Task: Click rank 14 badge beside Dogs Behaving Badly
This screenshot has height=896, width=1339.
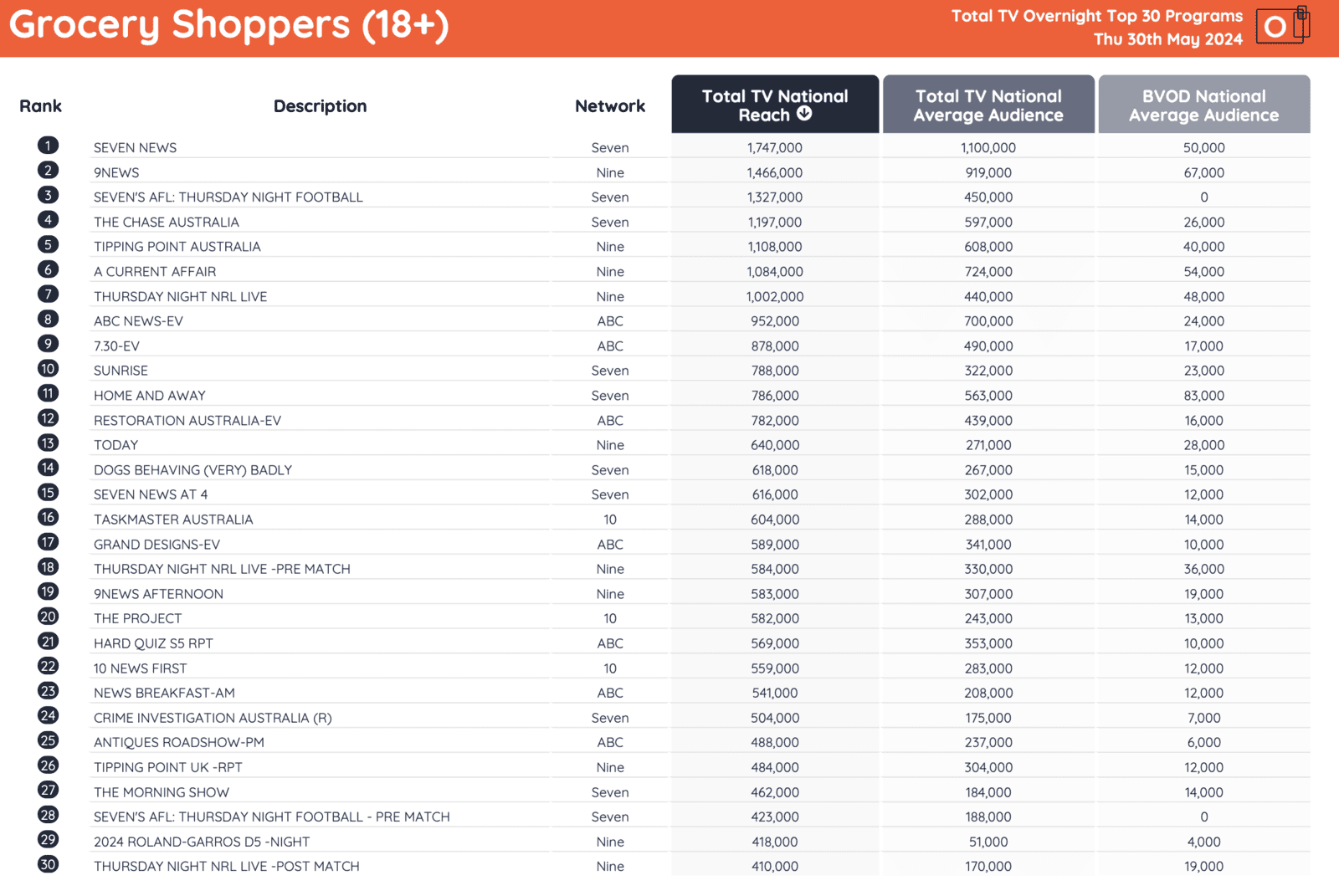Action: (x=49, y=468)
